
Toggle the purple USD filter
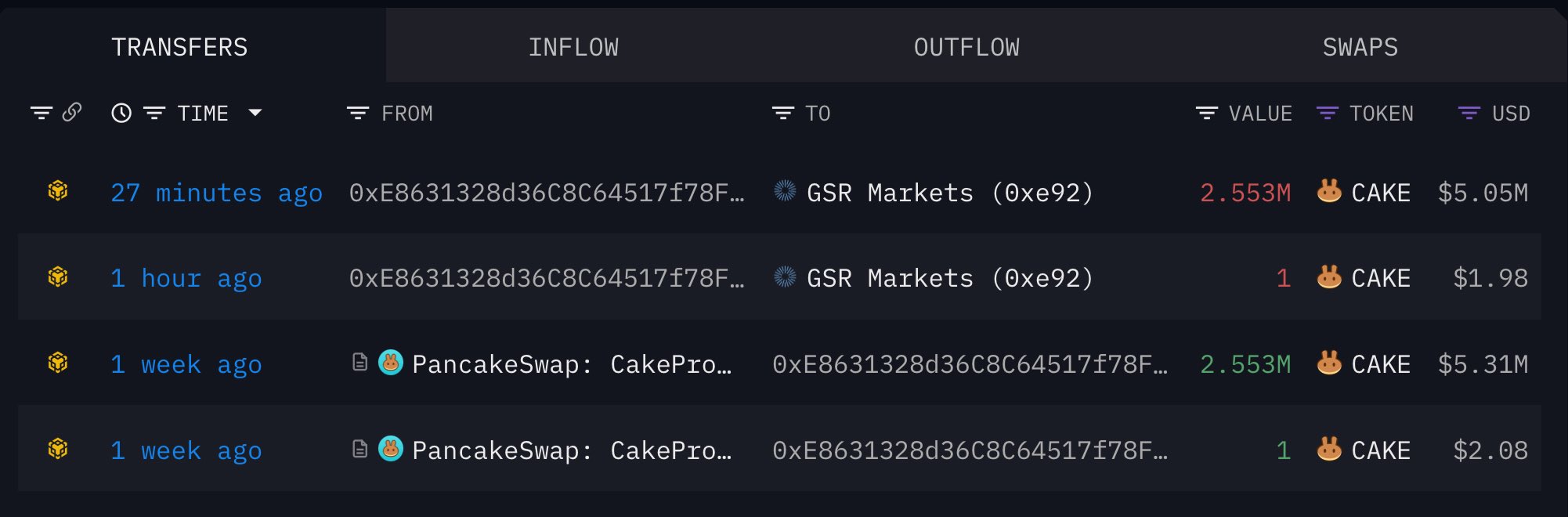1469,114
